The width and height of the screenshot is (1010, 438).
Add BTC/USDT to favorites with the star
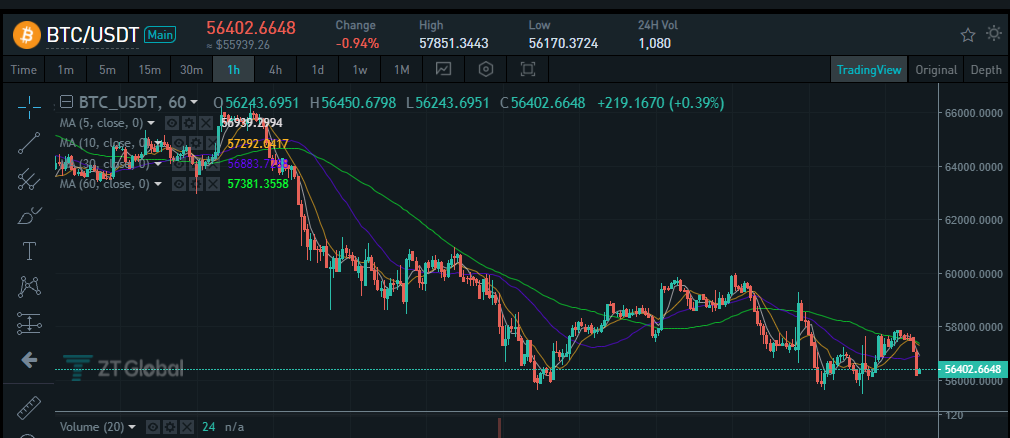(967, 35)
